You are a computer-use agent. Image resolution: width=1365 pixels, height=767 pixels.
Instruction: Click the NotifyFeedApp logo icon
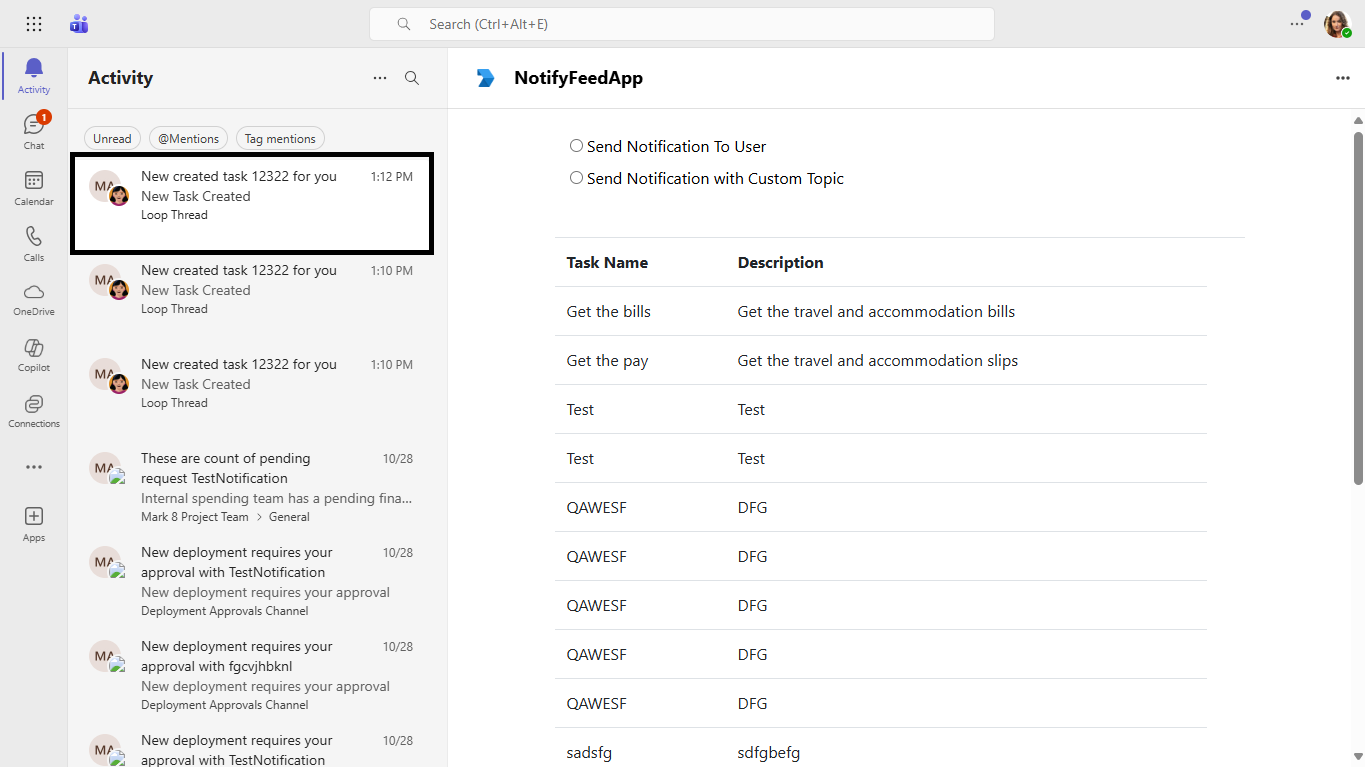pyautogui.click(x=486, y=78)
